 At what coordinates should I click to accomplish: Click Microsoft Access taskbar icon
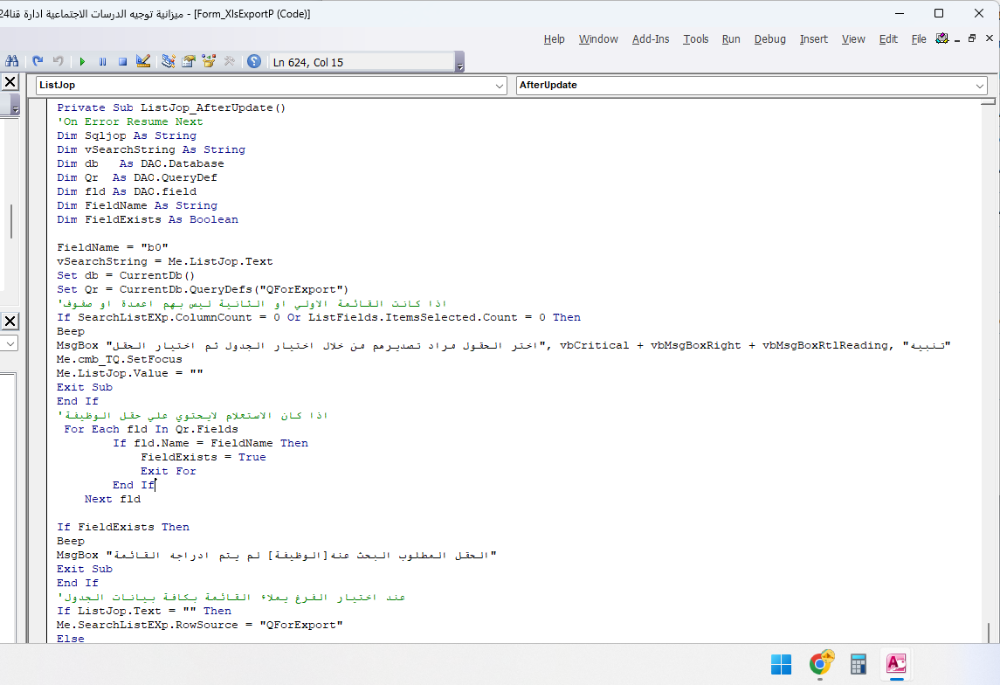click(896, 664)
